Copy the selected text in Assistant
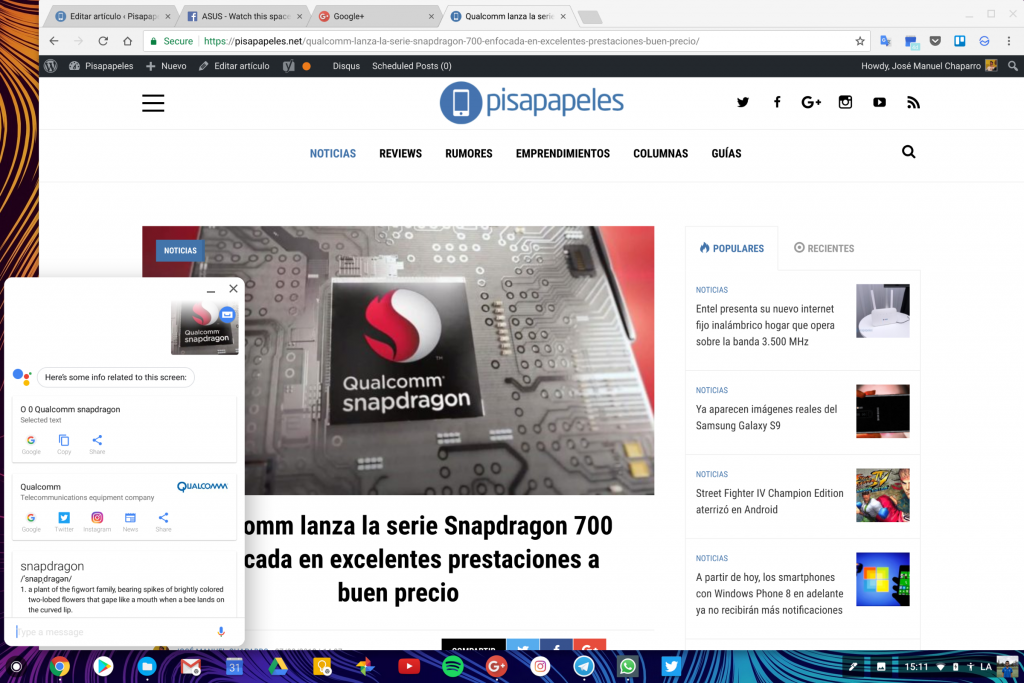The width and height of the screenshot is (1024, 683). pyautogui.click(x=64, y=444)
